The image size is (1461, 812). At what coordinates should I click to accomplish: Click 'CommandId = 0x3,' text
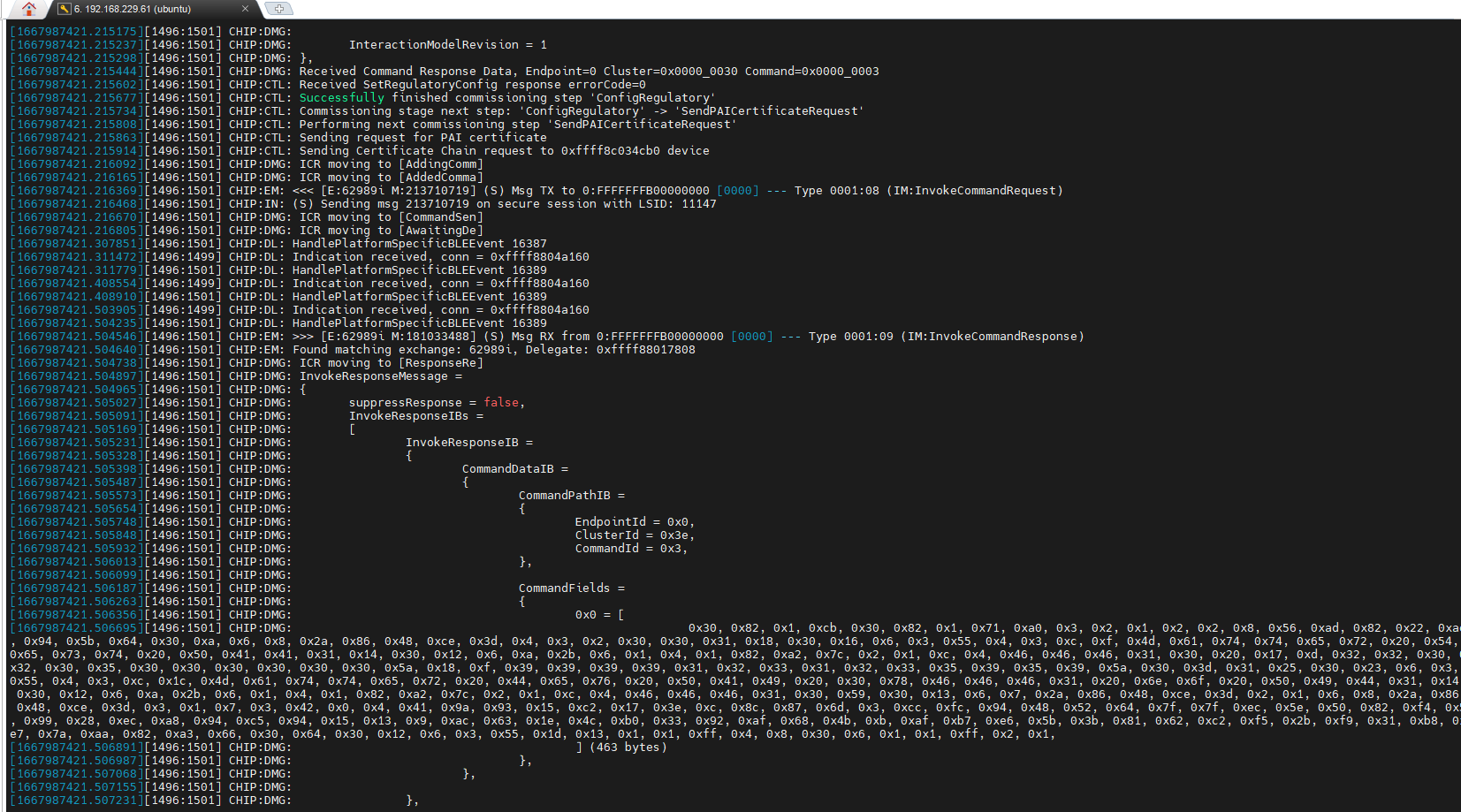tap(632, 549)
